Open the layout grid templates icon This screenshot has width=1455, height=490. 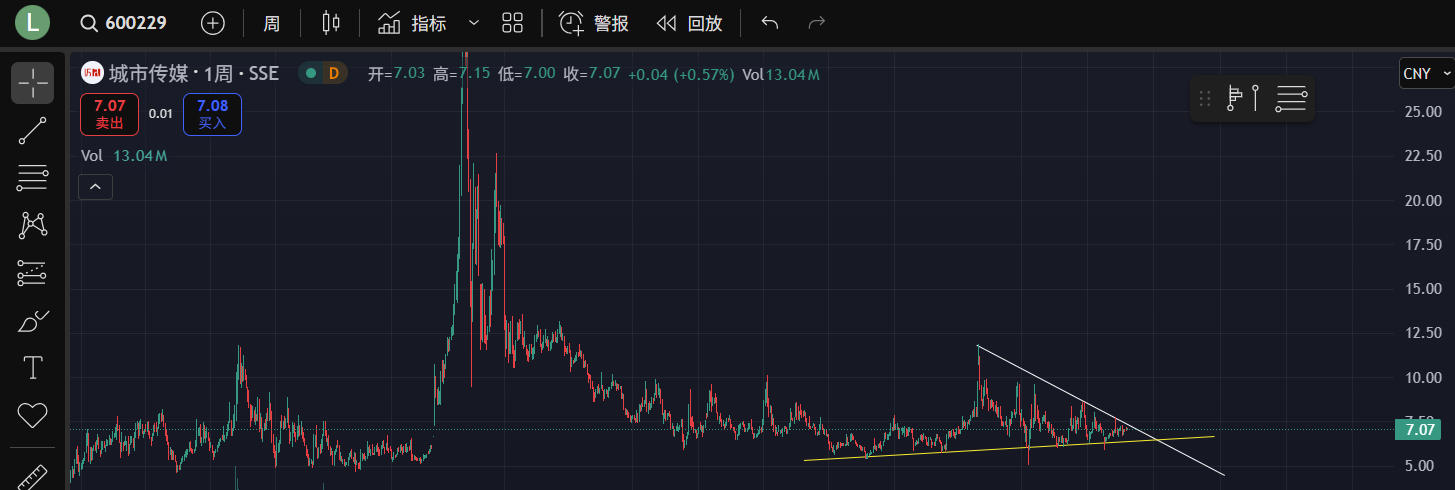coord(513,23)
